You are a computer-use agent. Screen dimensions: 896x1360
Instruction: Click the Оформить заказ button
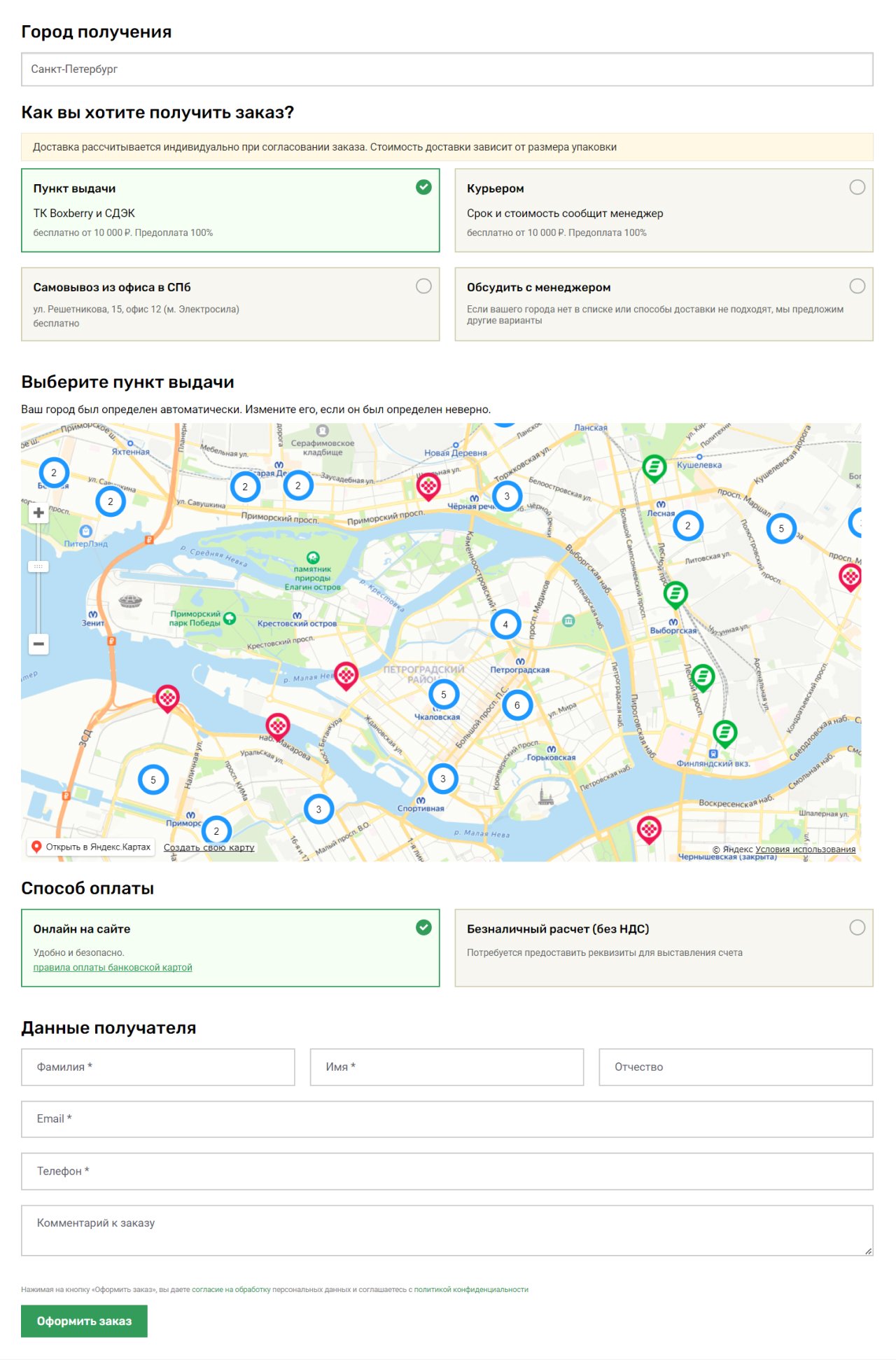click(84, 1321)
